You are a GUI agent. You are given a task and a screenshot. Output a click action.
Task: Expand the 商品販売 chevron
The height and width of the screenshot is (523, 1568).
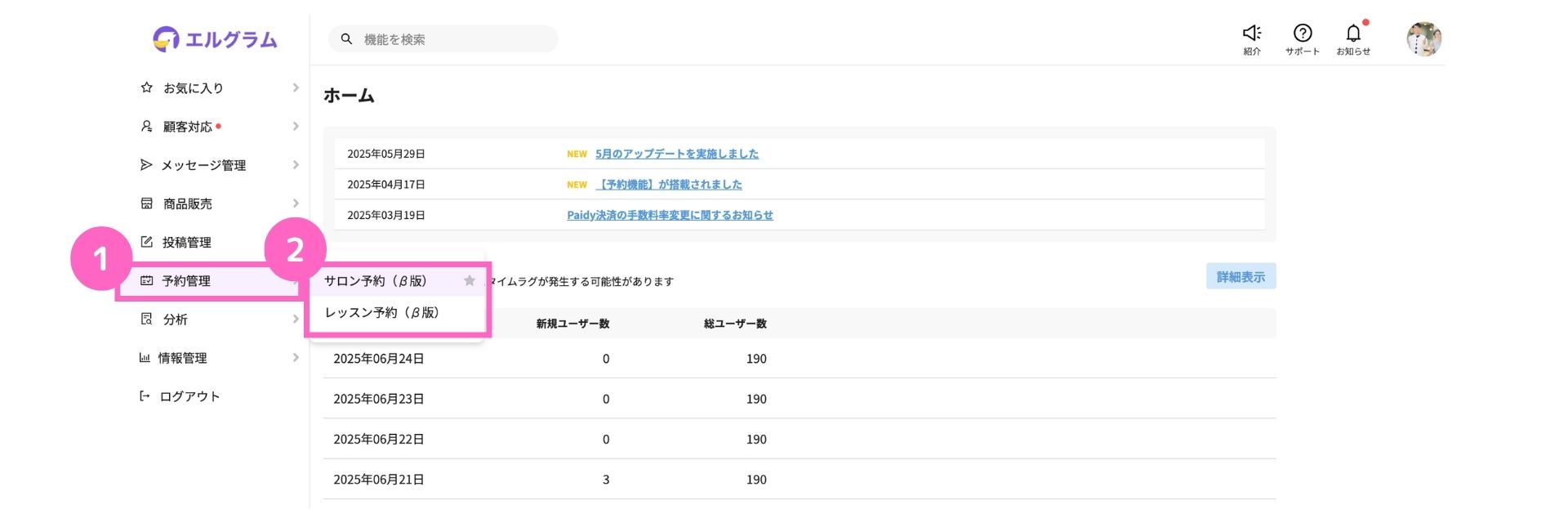pyautogui.click(x=296, y=203)
